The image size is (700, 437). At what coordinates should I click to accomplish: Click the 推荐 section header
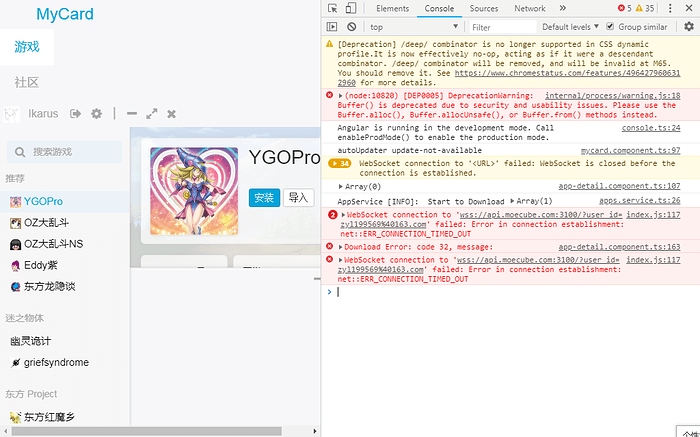[x=15, y=179]
